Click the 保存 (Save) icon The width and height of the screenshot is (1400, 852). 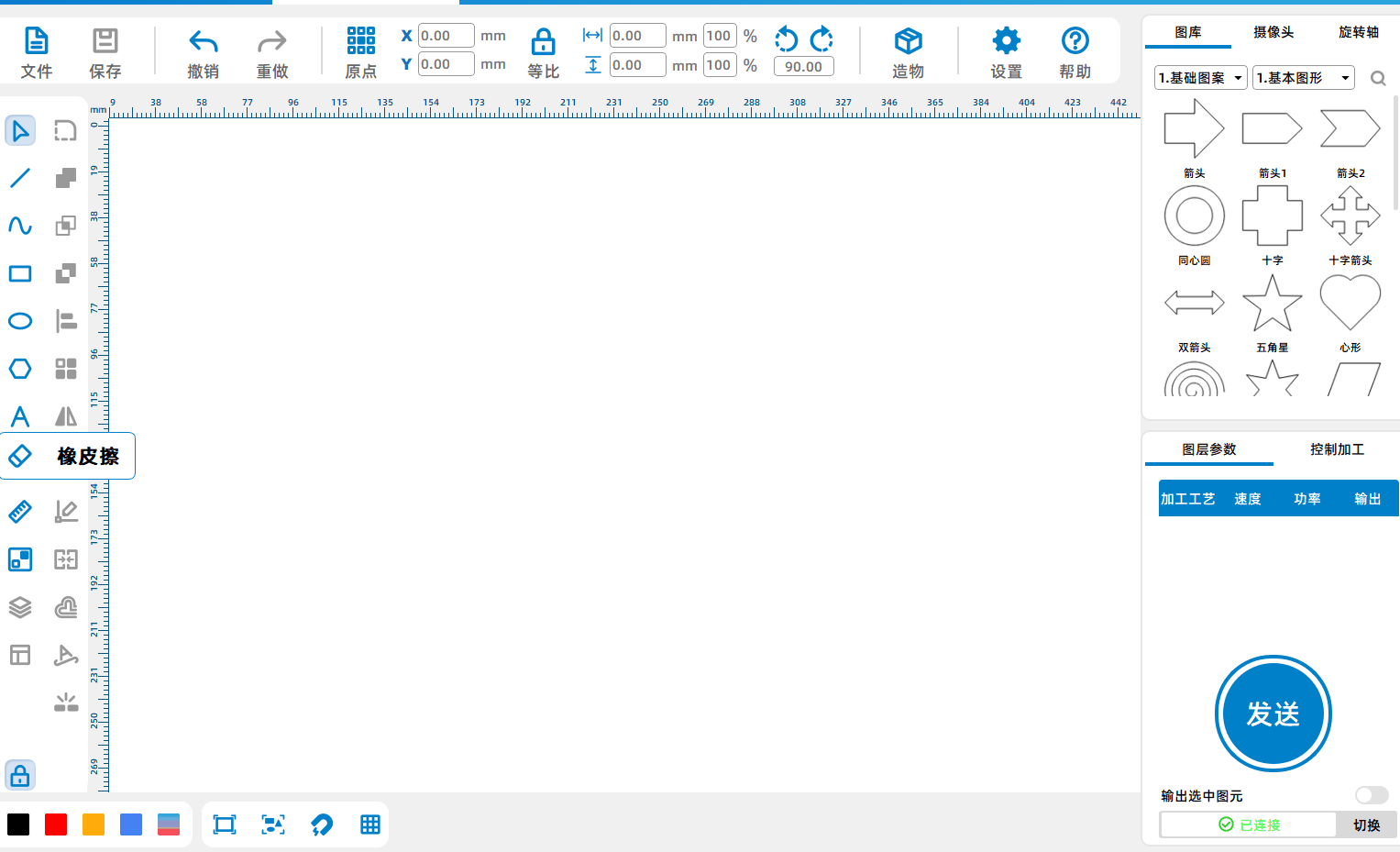[x=105, y=41]
